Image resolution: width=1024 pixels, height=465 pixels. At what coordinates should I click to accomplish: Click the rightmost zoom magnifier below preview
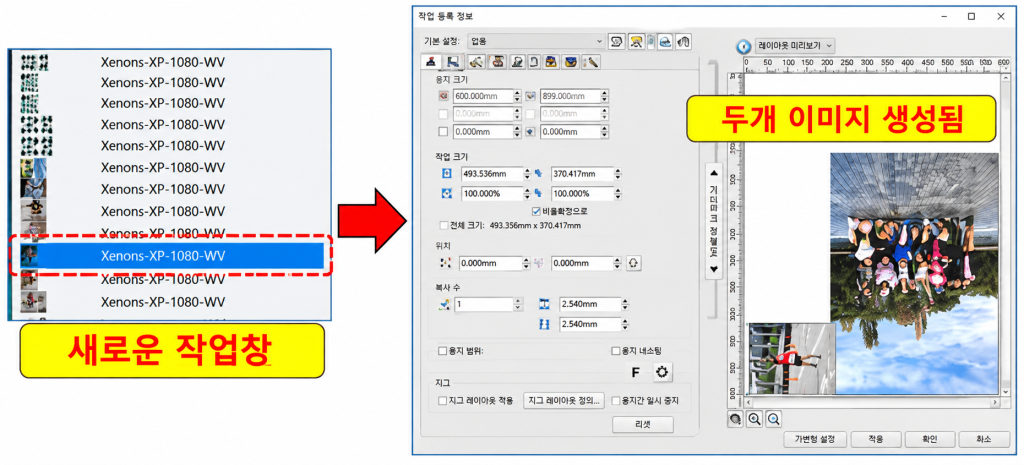(x=775, y=419)
